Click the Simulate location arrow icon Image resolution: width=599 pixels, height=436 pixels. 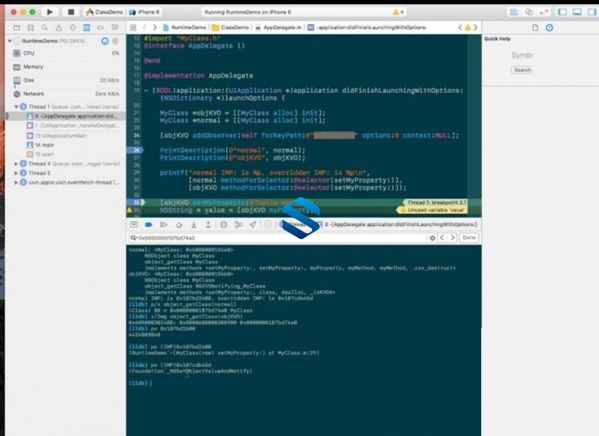253,225
